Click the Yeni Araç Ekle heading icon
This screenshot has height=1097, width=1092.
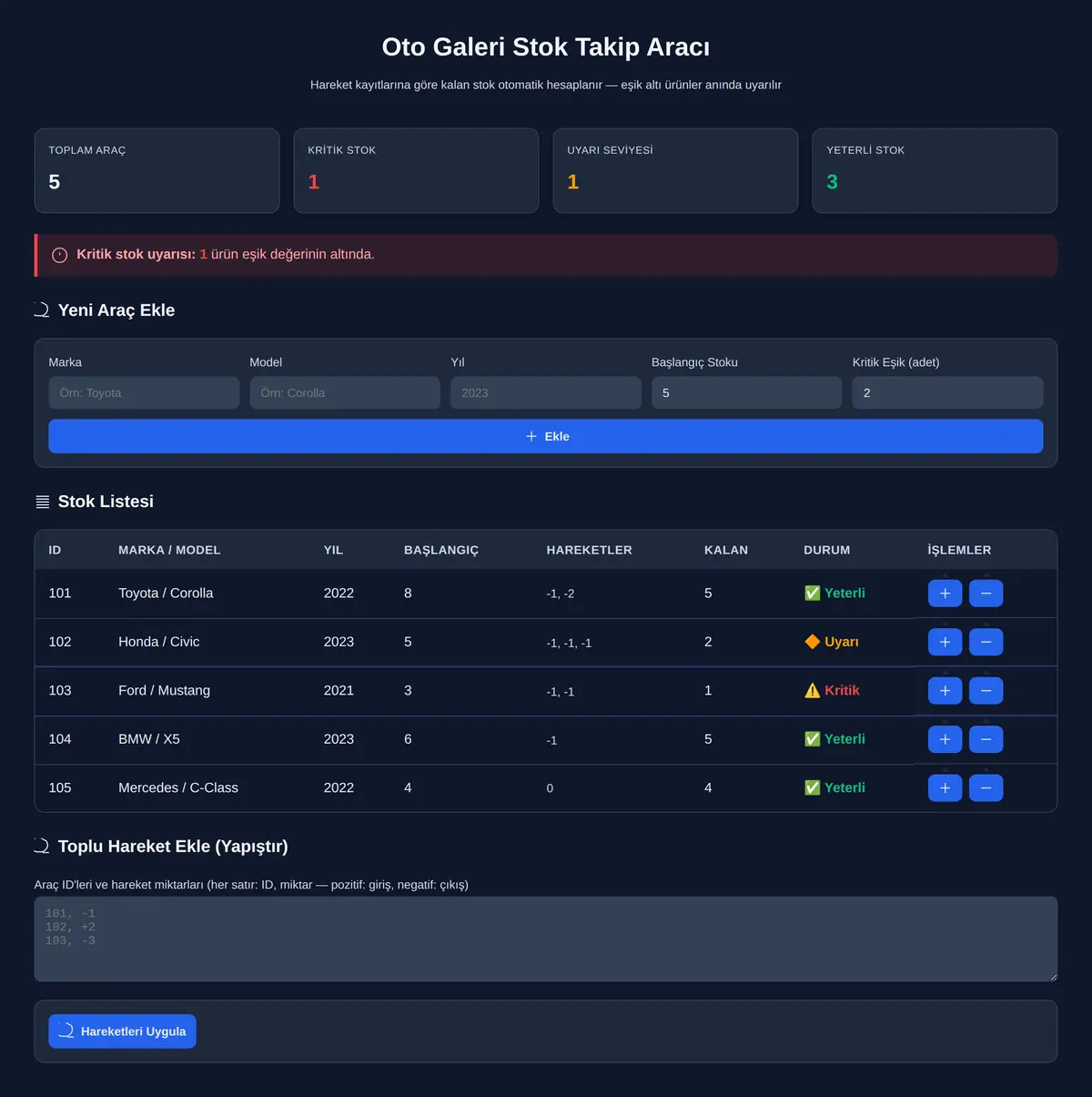tap(42, 310)
